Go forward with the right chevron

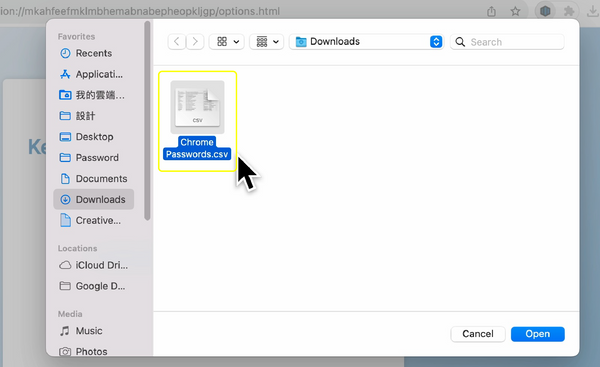195,41
